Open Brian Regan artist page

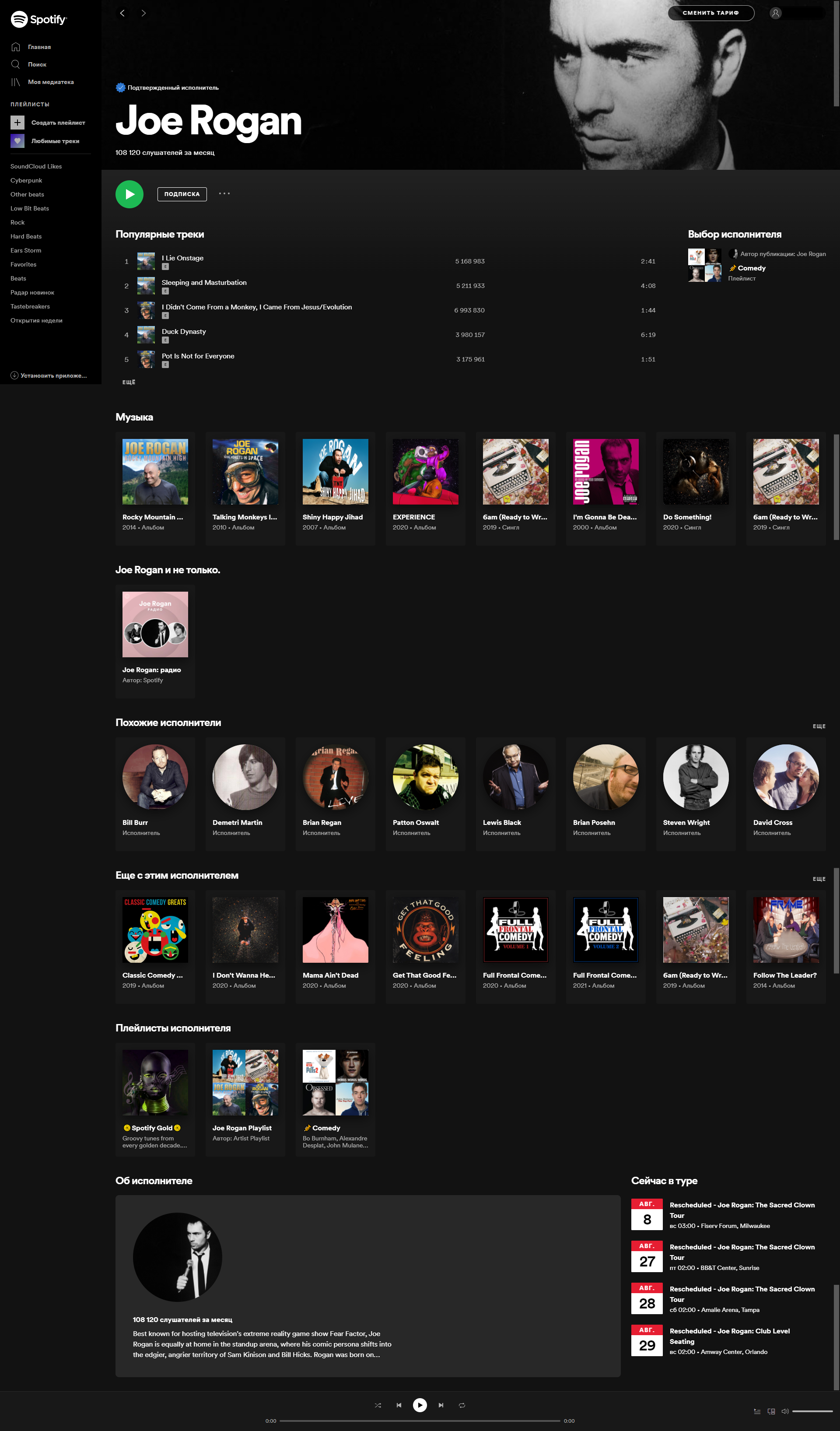[x=336, y=794]
